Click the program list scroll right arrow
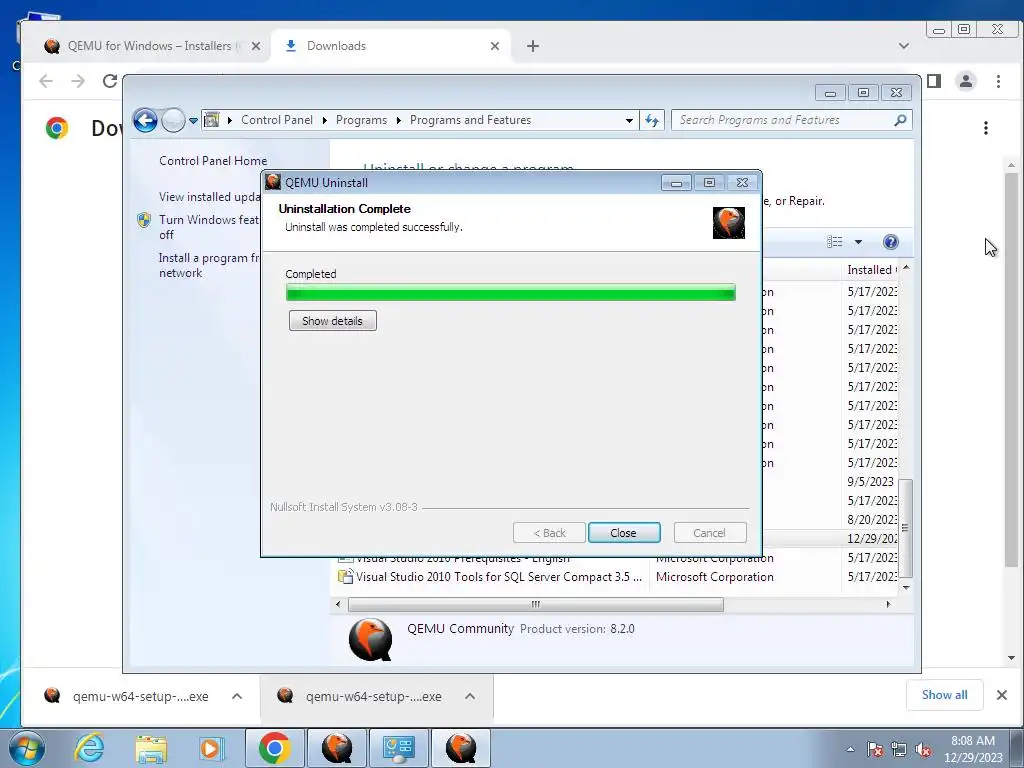The height and width of the screenshot is (768, 1024). click(x=888, y=605)
